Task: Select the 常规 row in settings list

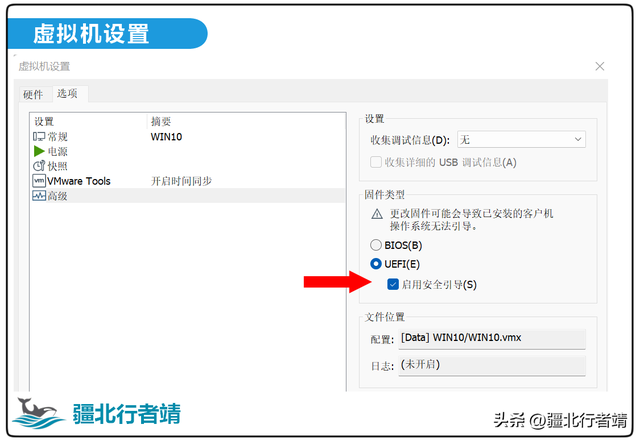Action: tap(188, 136)
